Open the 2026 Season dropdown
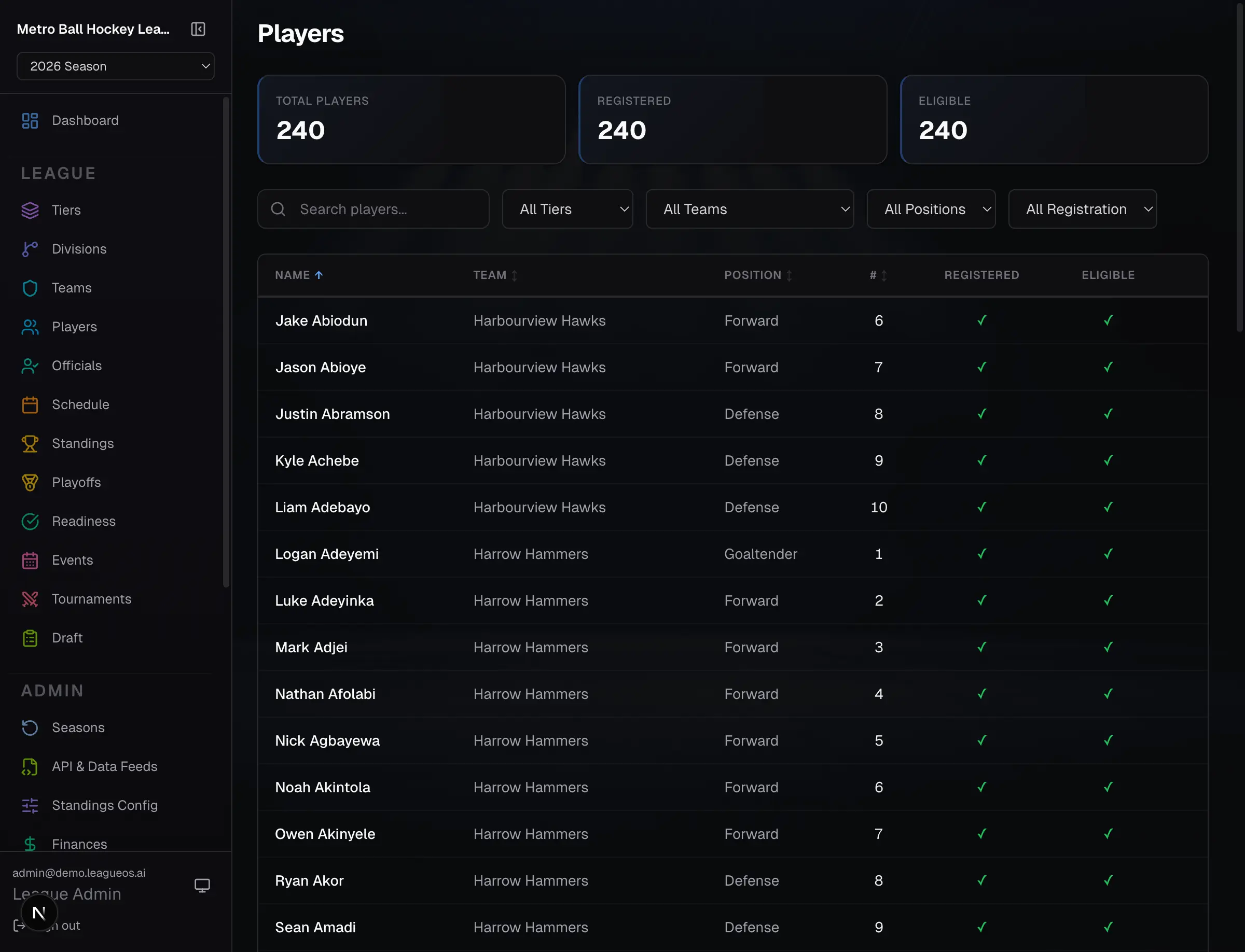This screenshot has height=952, width=1245. click(116, 66)
